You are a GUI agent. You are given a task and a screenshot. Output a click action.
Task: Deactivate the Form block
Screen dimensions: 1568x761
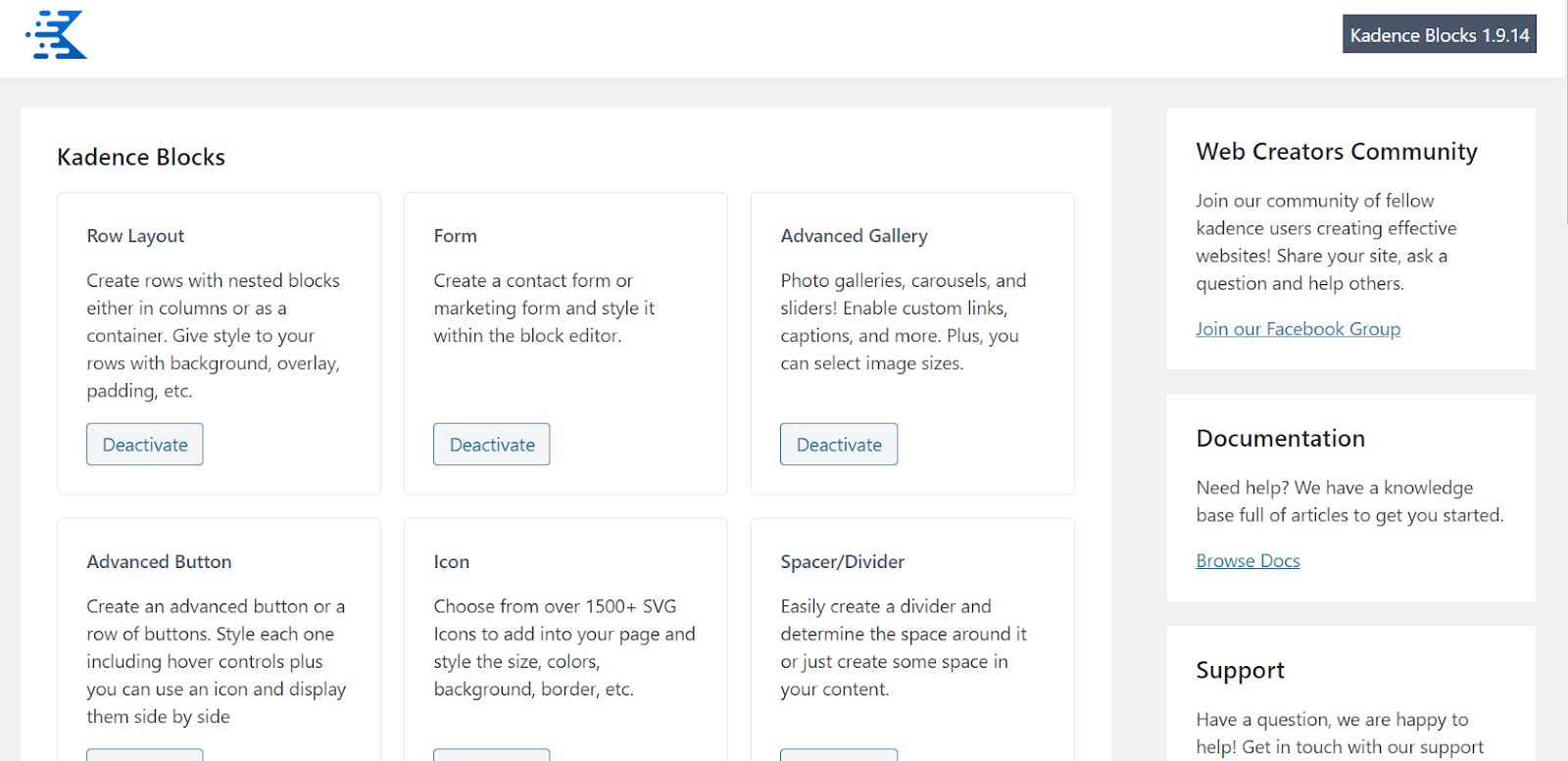(x=492, y=445)
